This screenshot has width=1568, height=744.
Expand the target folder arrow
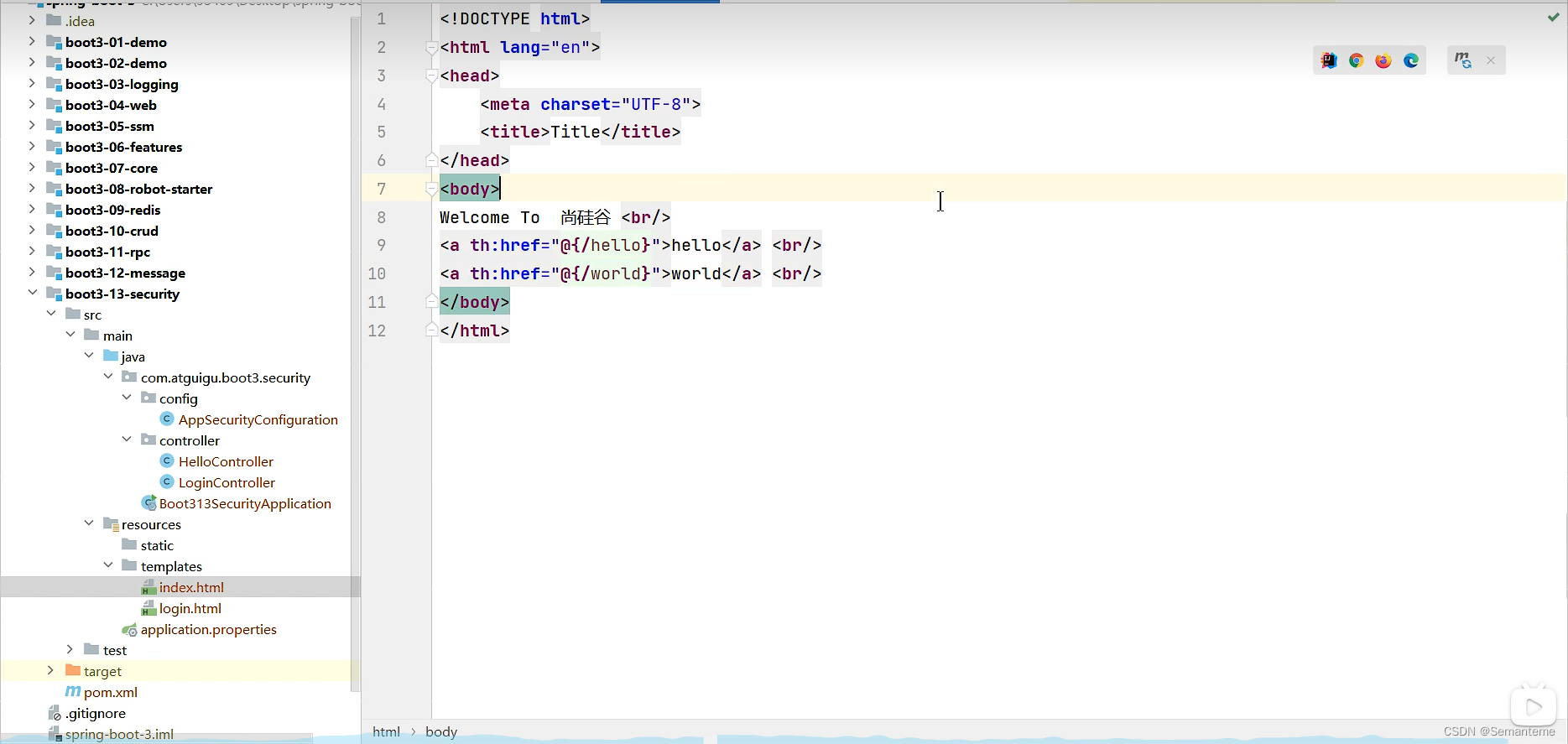pos(51,670)
